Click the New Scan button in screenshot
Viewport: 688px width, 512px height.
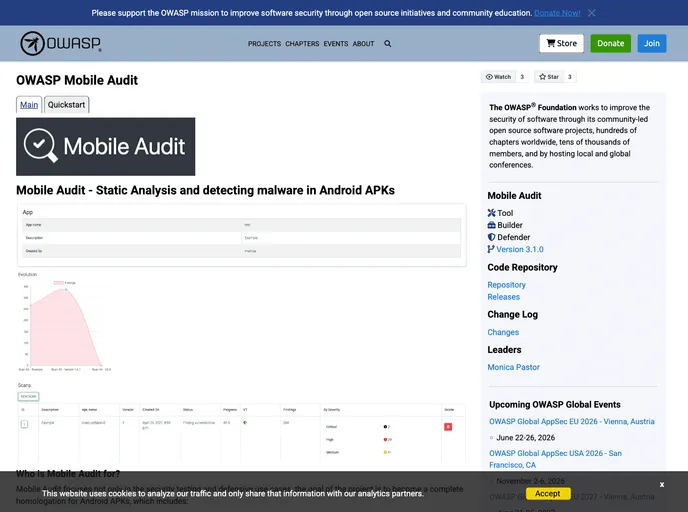pyautogui.click(x=29, y=397)
